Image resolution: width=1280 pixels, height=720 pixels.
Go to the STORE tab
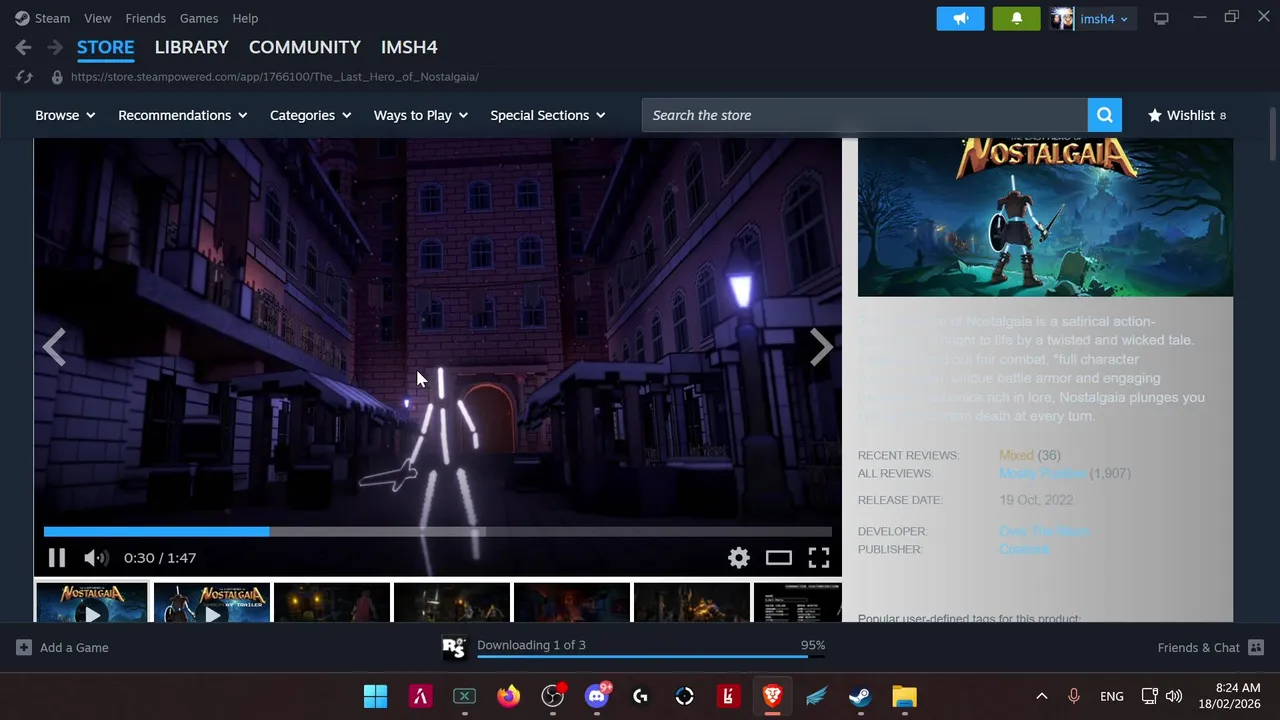(x=106, y=47)
